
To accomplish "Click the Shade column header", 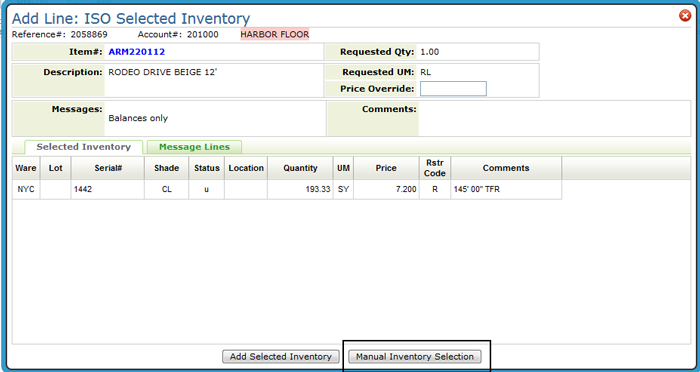I will [x=167, y=168].
